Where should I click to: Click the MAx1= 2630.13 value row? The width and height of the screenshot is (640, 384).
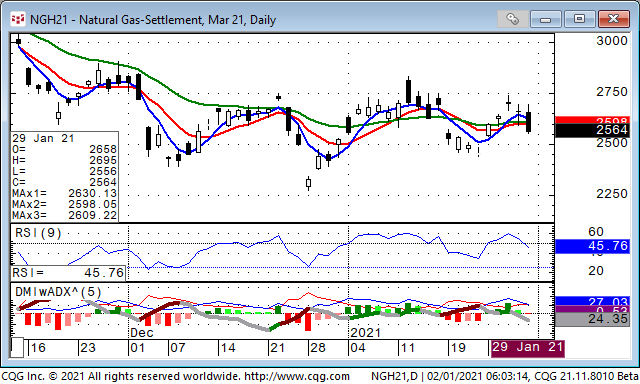click(x=64, y=193)
